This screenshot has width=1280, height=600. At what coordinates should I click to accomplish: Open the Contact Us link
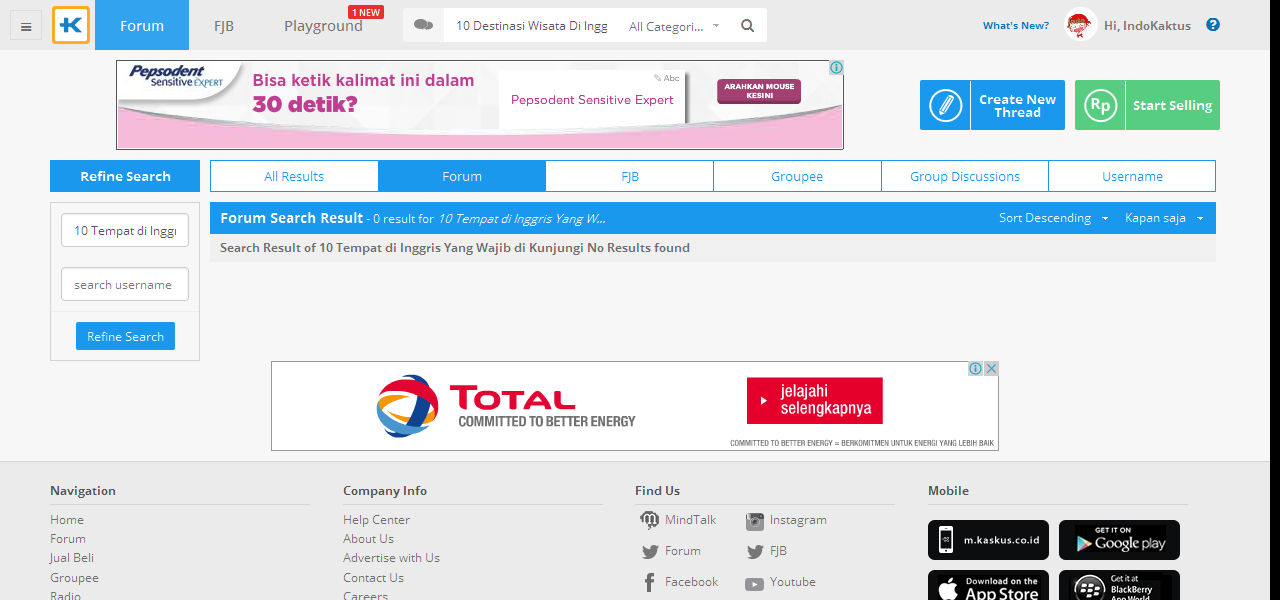[x=373, y=578]
